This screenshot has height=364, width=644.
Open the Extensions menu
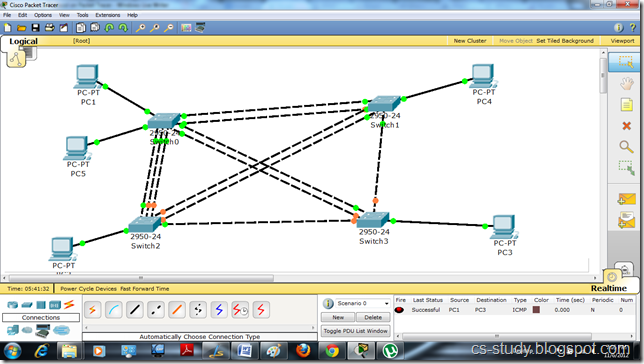coord(108,15)
